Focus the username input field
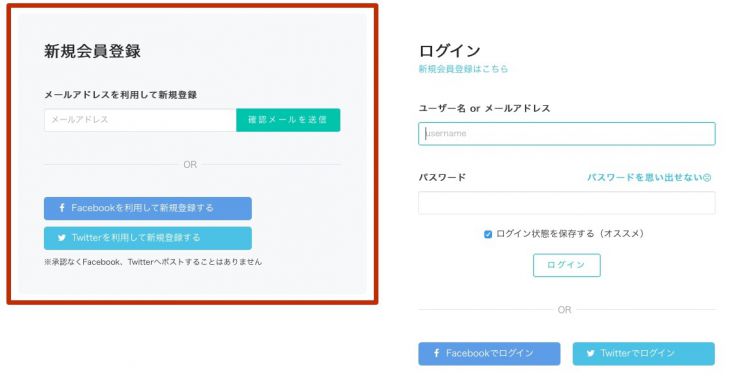740x381 pixels. [567, 134]
